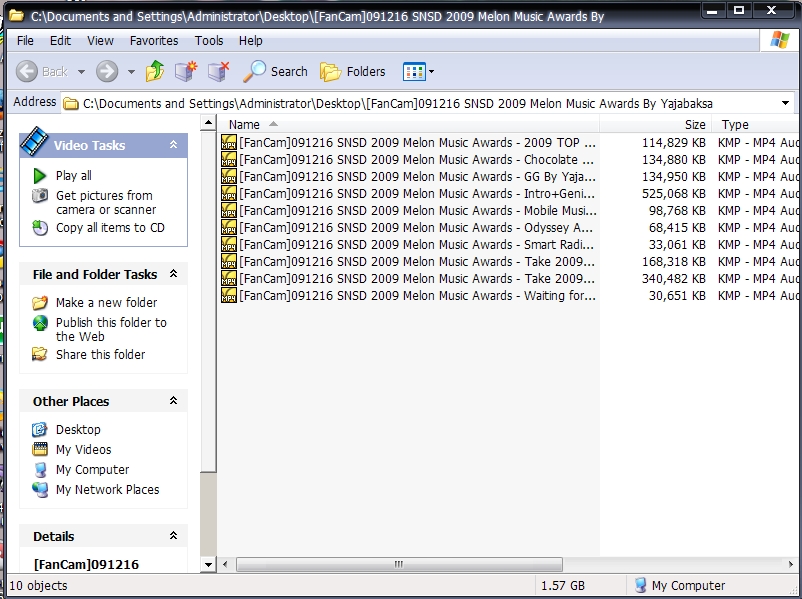Go to Desktop in Other Places
This screenshot has width=802, height=599.
coord(78,429)
